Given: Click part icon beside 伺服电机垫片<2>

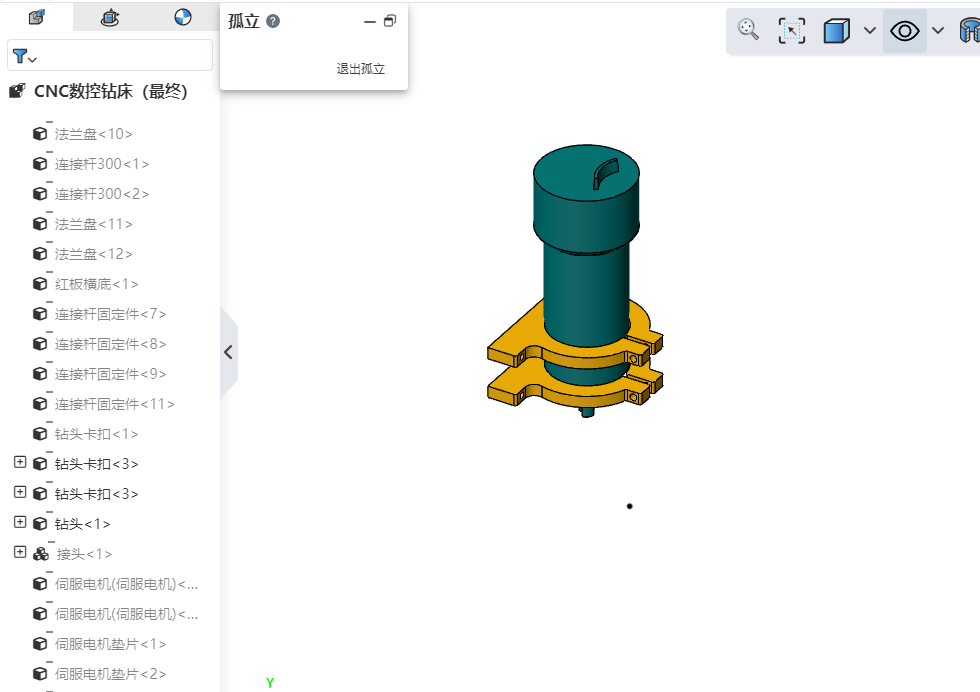Looking at the screenshot, I should pyautogui.click(x=40, y=674).
